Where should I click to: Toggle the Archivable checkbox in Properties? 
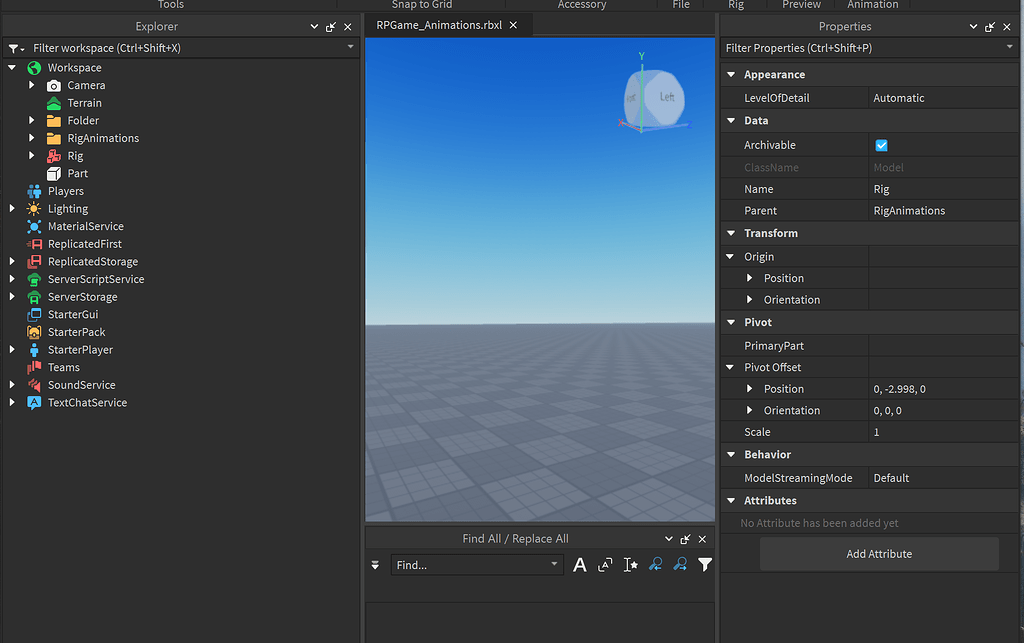pyautogui.click(x=881, y=145)
